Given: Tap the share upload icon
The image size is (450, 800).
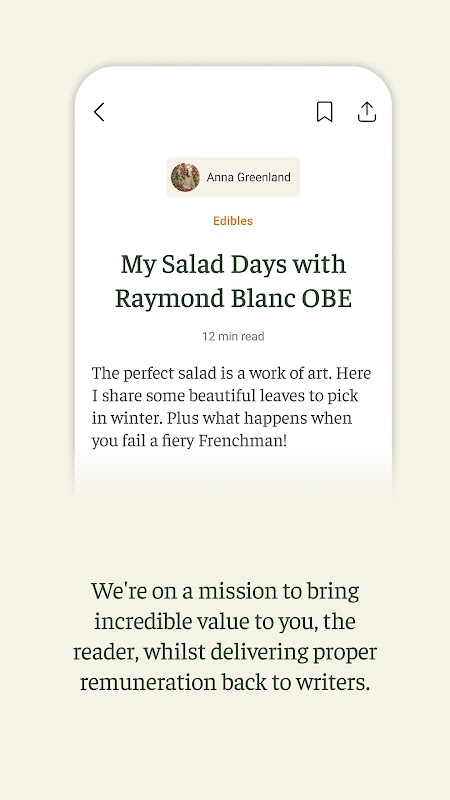Looking at the screenshot, I should (367, 112).
